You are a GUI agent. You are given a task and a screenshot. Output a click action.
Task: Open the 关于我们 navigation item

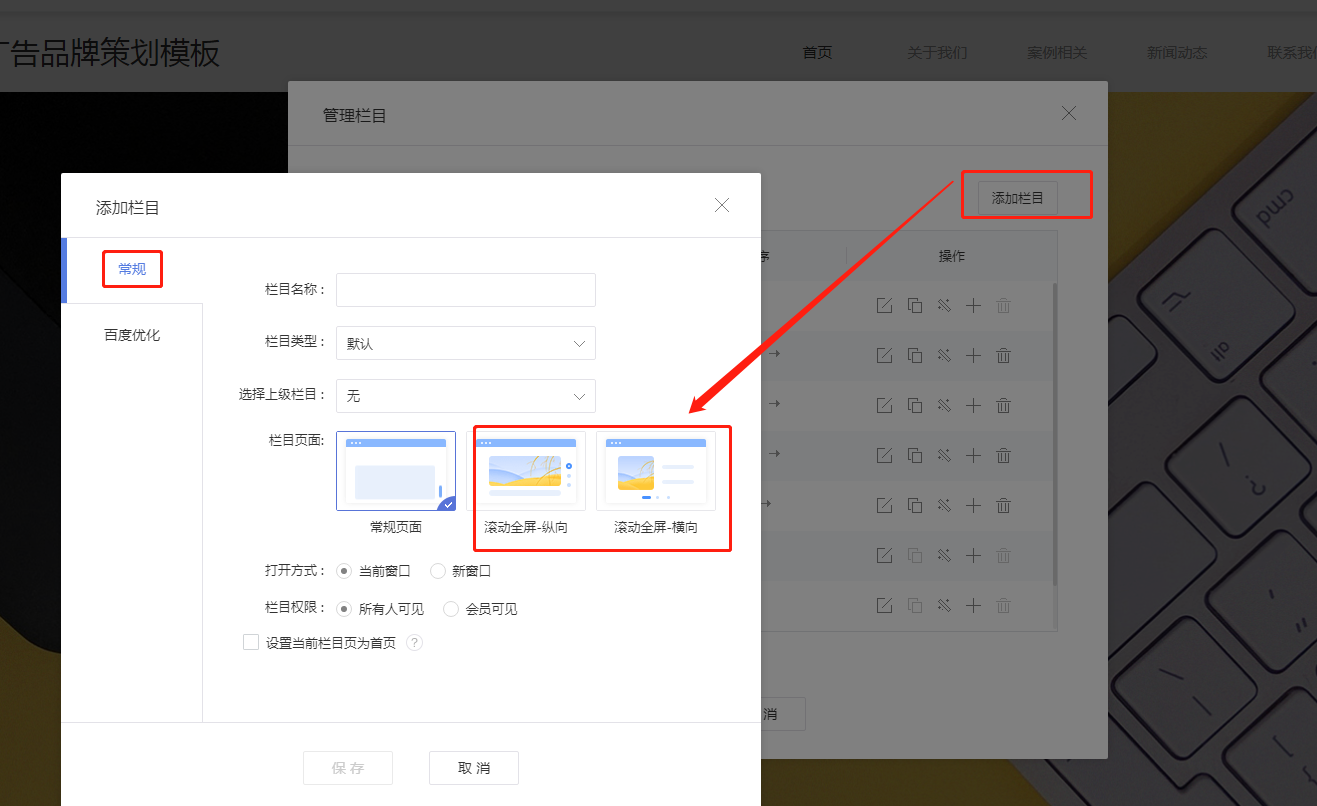click(937, 53)
